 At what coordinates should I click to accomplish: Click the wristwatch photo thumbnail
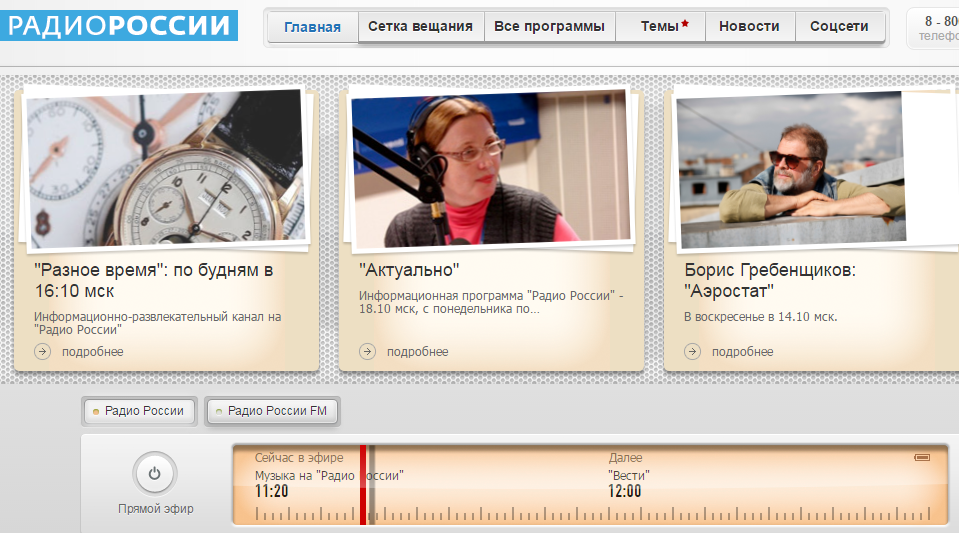tap(166, 167)
